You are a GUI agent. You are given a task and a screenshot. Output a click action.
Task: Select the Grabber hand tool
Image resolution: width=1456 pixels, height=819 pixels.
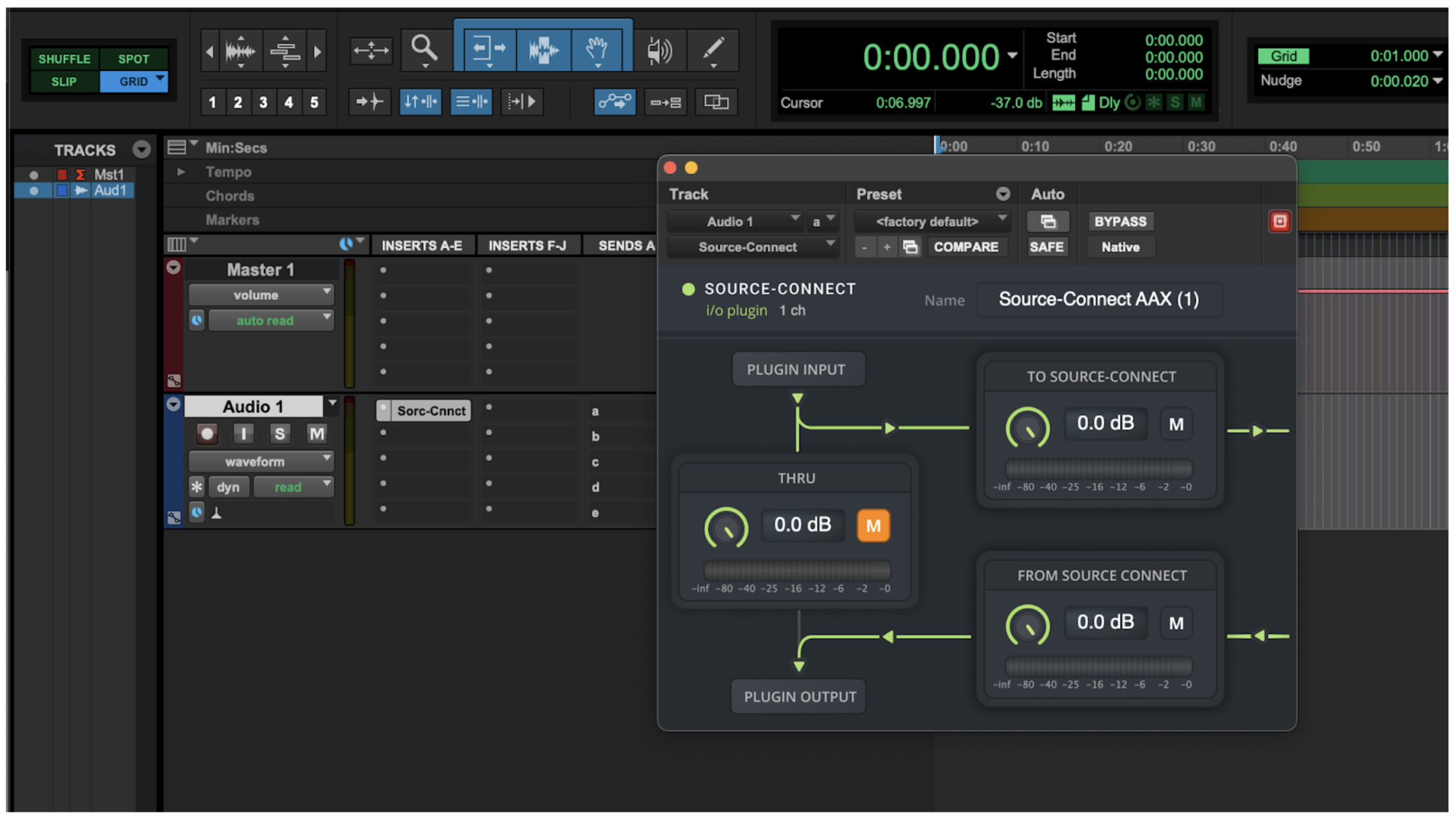tap(597, 49)
